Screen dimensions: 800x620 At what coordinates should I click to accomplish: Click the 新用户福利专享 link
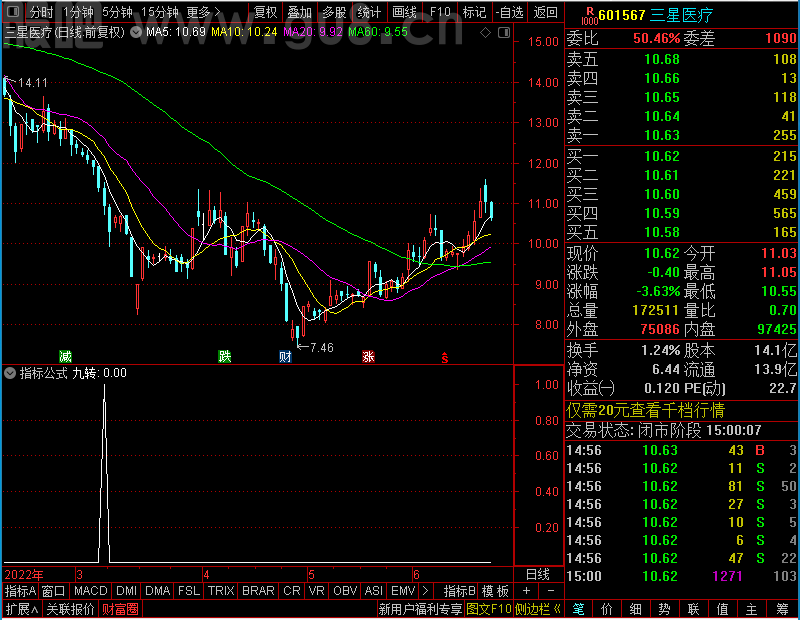pyautogui.click(x=420, y=609)
